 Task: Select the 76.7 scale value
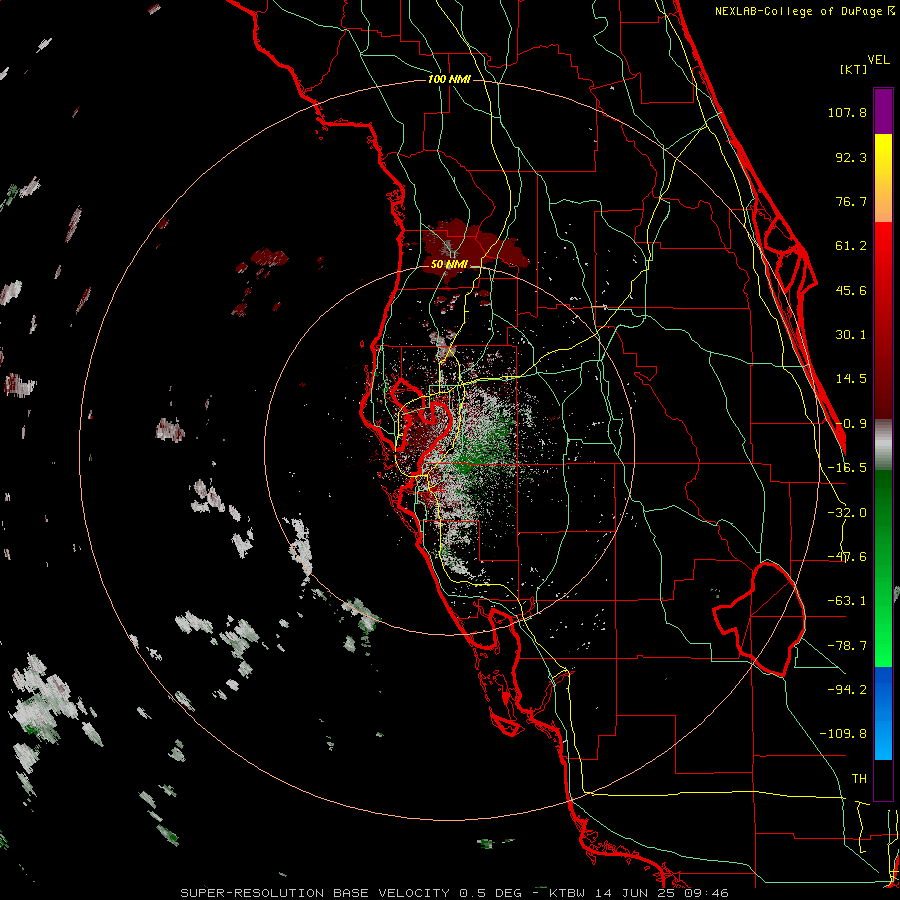click(x=851, y=201)
